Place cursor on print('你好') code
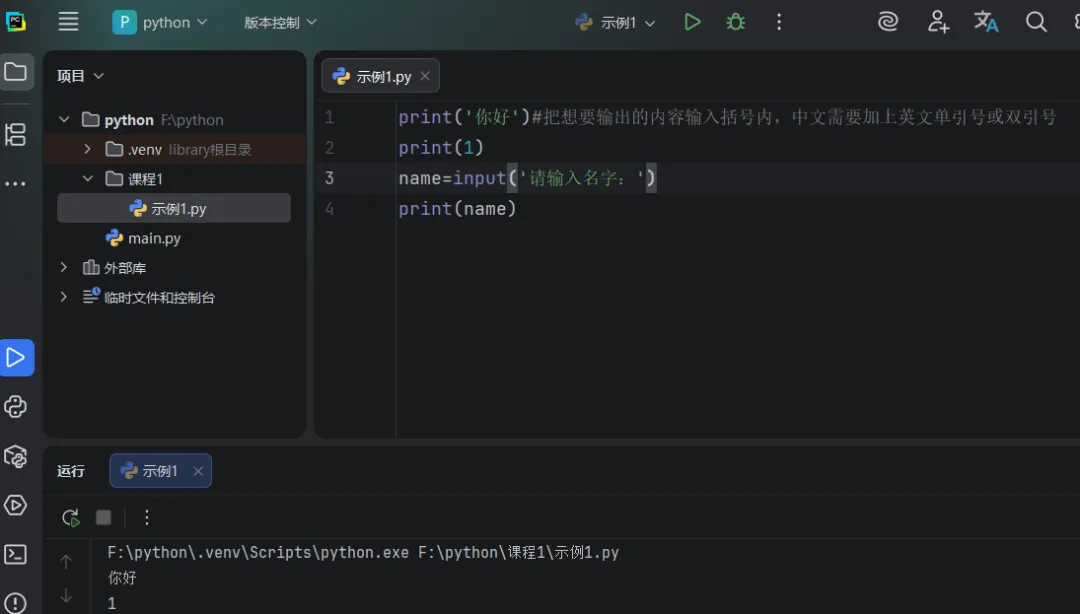Image resolution: width=1080 pixels, height=614 pixels. pos(464,117)
